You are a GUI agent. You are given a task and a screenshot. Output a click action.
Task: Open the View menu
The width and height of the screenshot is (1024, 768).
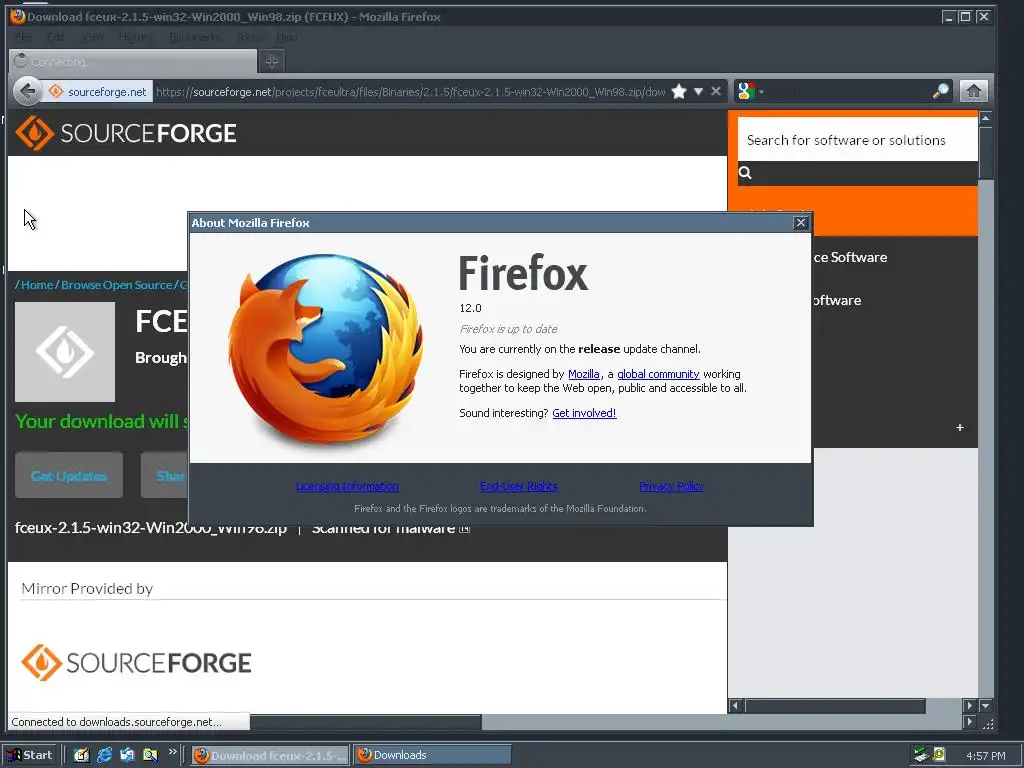[x=92, y=37]
